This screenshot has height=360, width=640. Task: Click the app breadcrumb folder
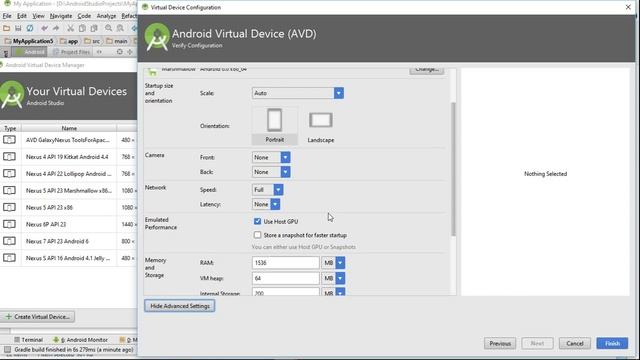tap(69, 41)
